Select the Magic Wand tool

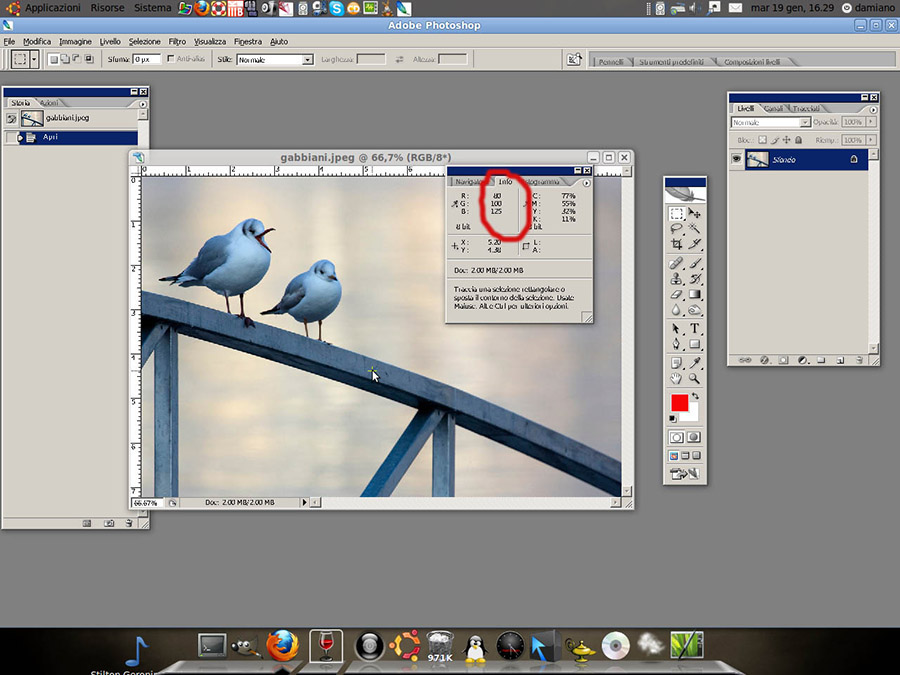695,229
